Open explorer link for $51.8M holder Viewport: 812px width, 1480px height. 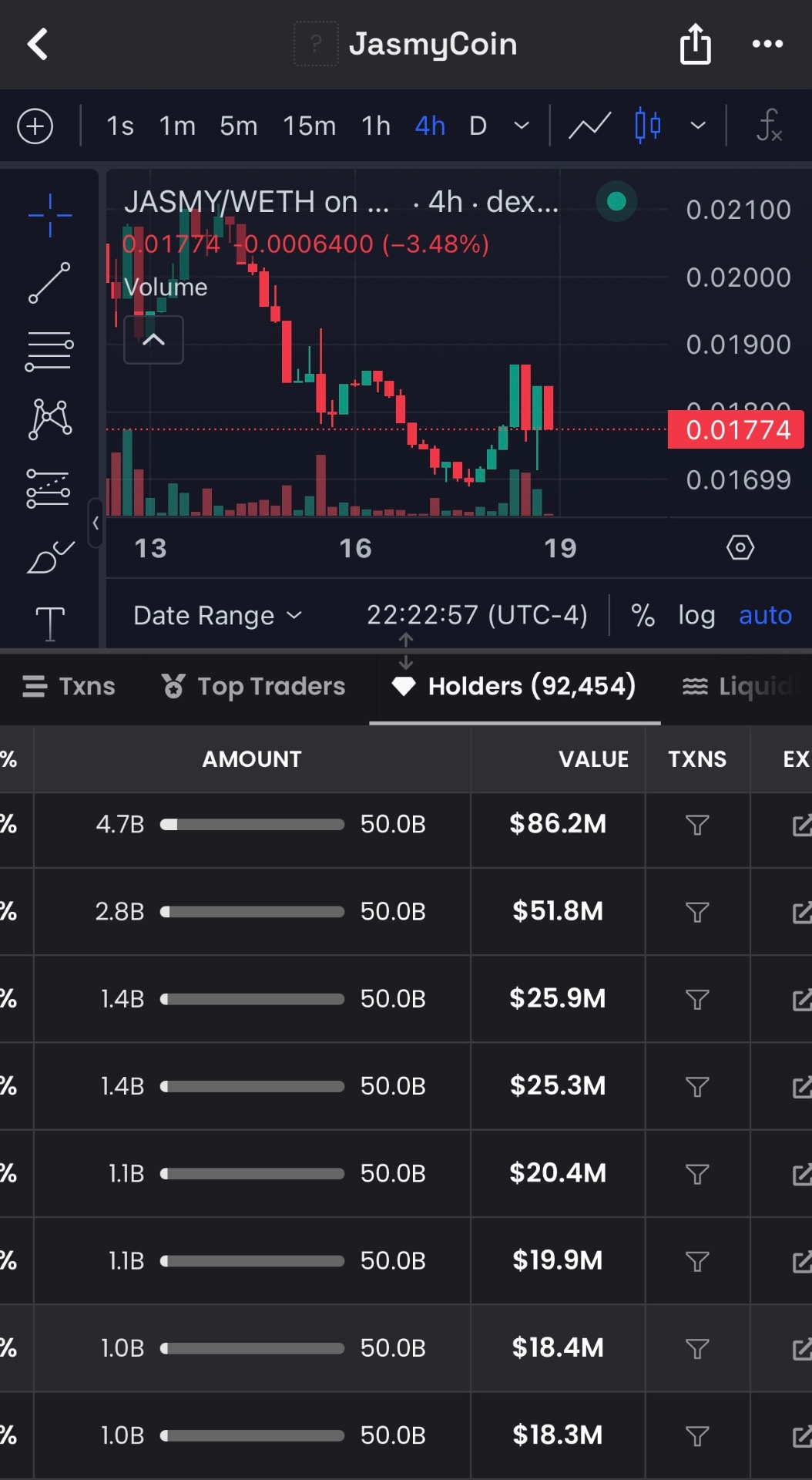click(802, 913)
